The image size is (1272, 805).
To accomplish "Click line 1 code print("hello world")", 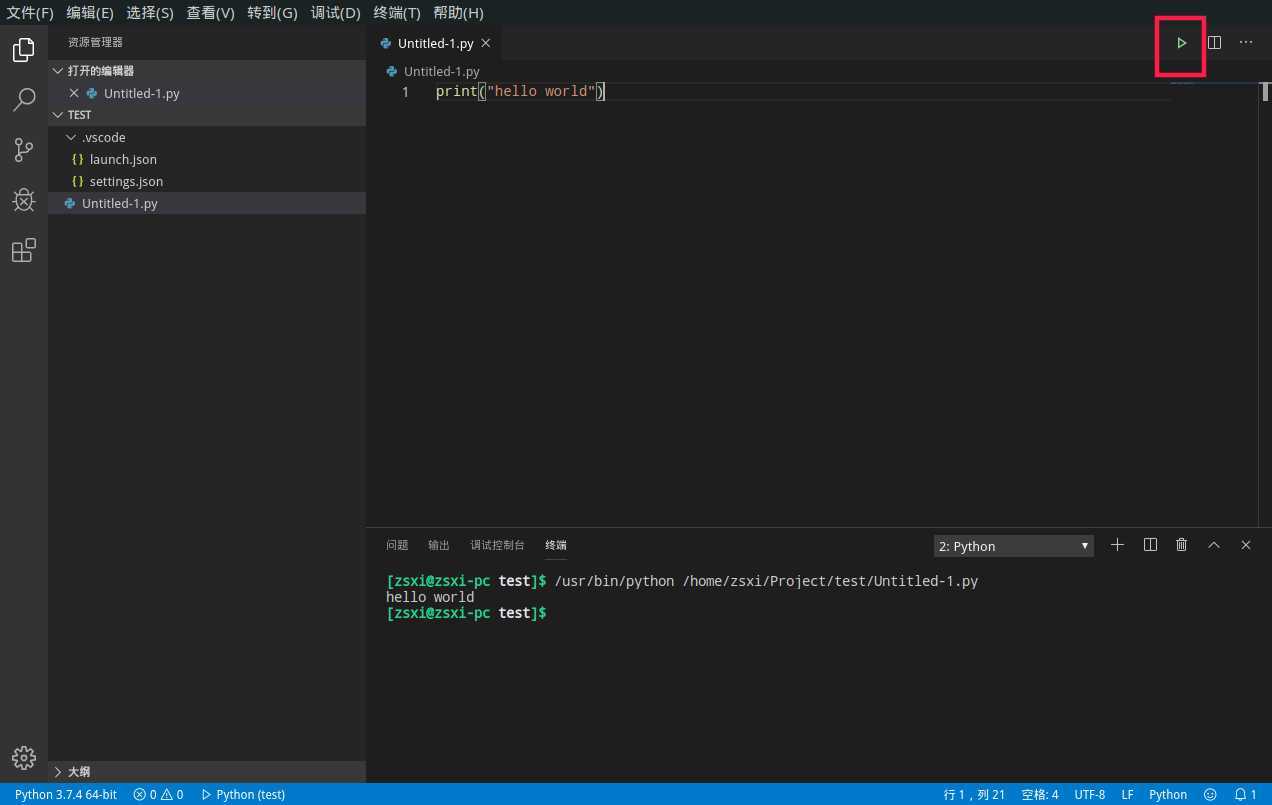I will tap(521, 92).
